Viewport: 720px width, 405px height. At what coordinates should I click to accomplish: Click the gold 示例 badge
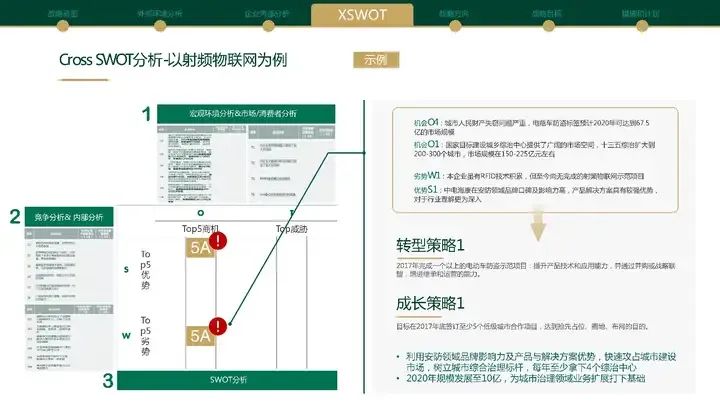tap(376, 60)
